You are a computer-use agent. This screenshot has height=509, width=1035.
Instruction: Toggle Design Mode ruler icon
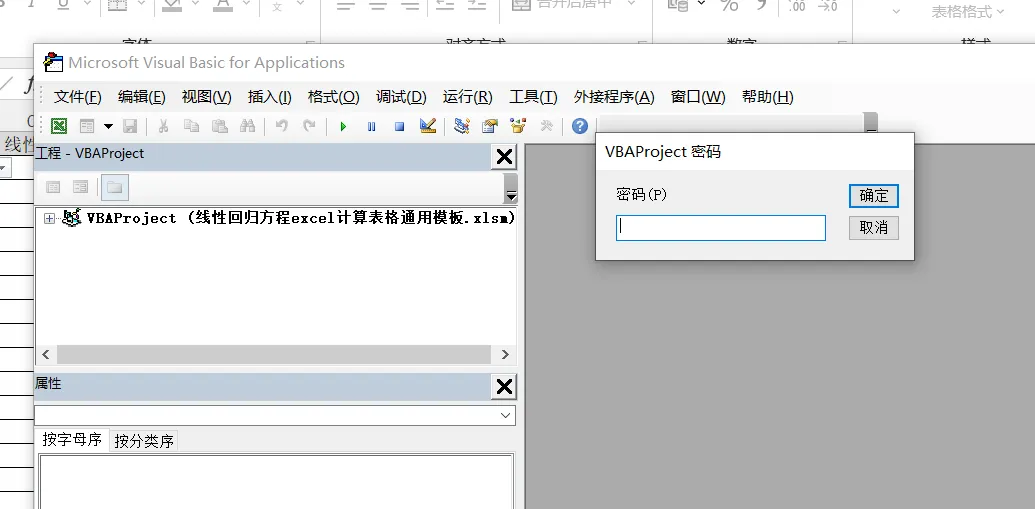pos(428,125)
